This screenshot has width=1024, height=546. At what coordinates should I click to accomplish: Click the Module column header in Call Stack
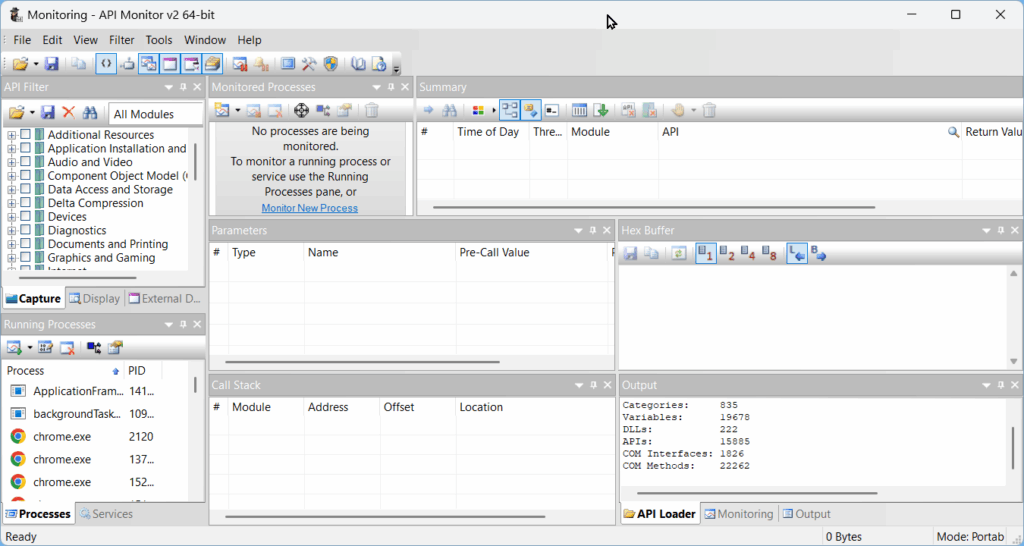[x=266, y=407]
